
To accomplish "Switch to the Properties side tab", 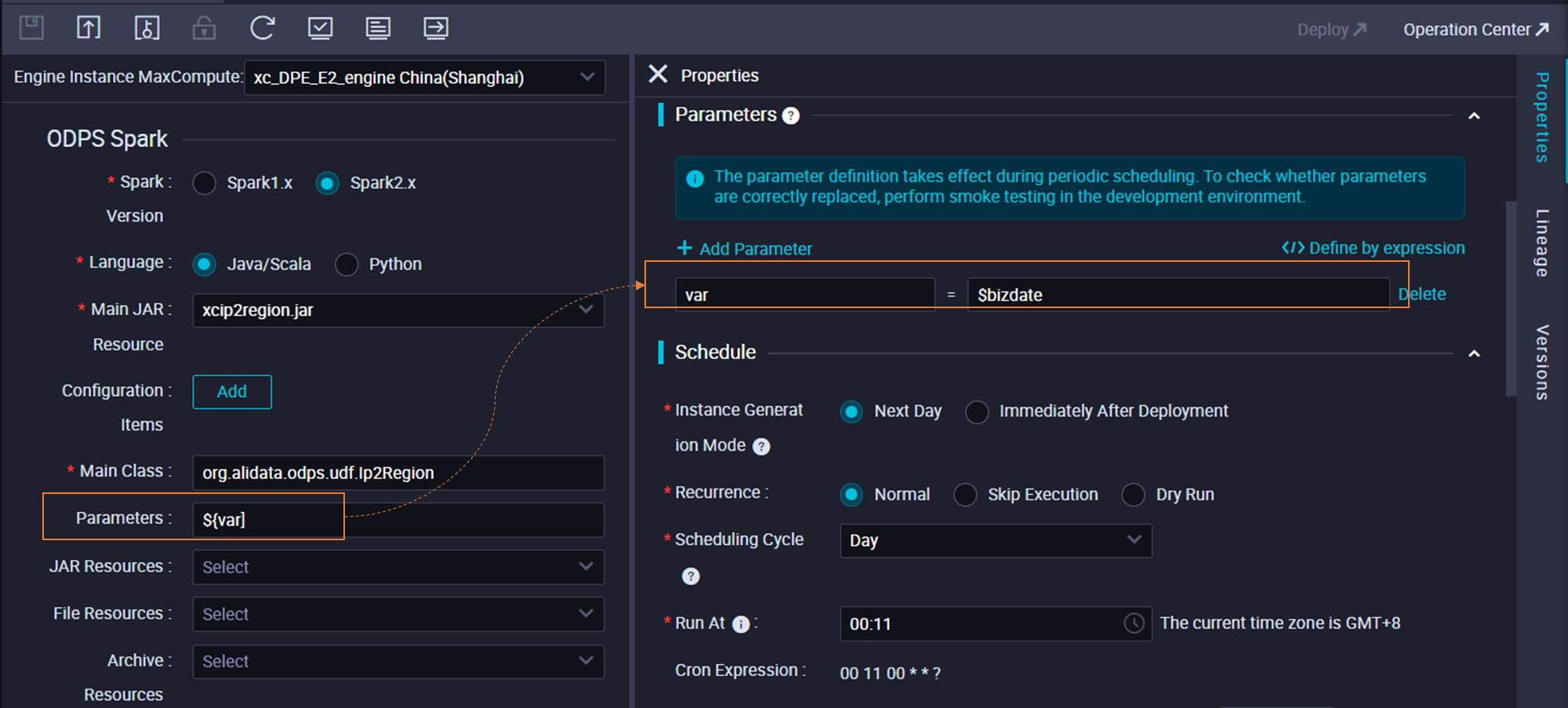I will pos(1541,118).
